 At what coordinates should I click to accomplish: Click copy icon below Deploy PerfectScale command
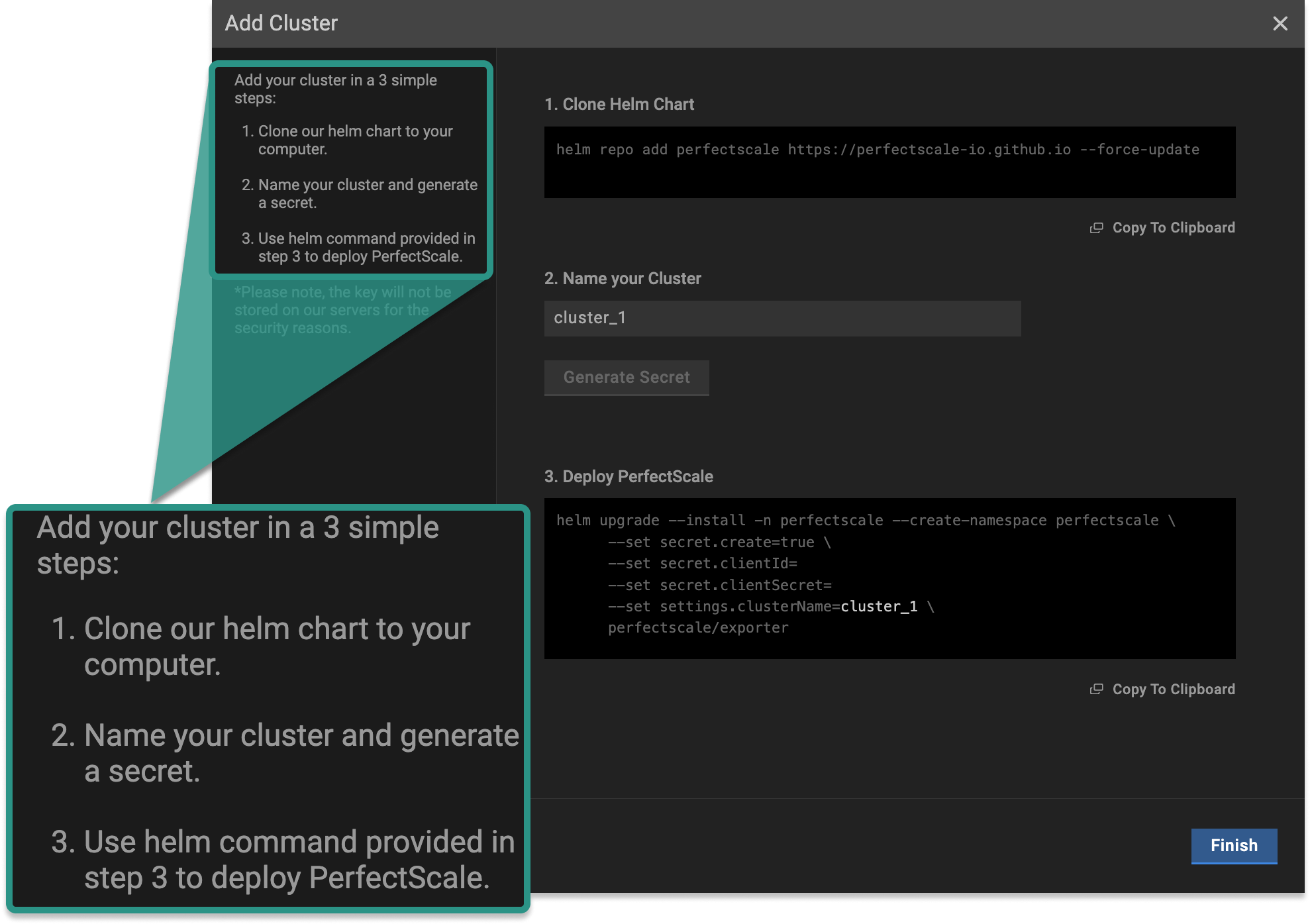point(1097,690)
